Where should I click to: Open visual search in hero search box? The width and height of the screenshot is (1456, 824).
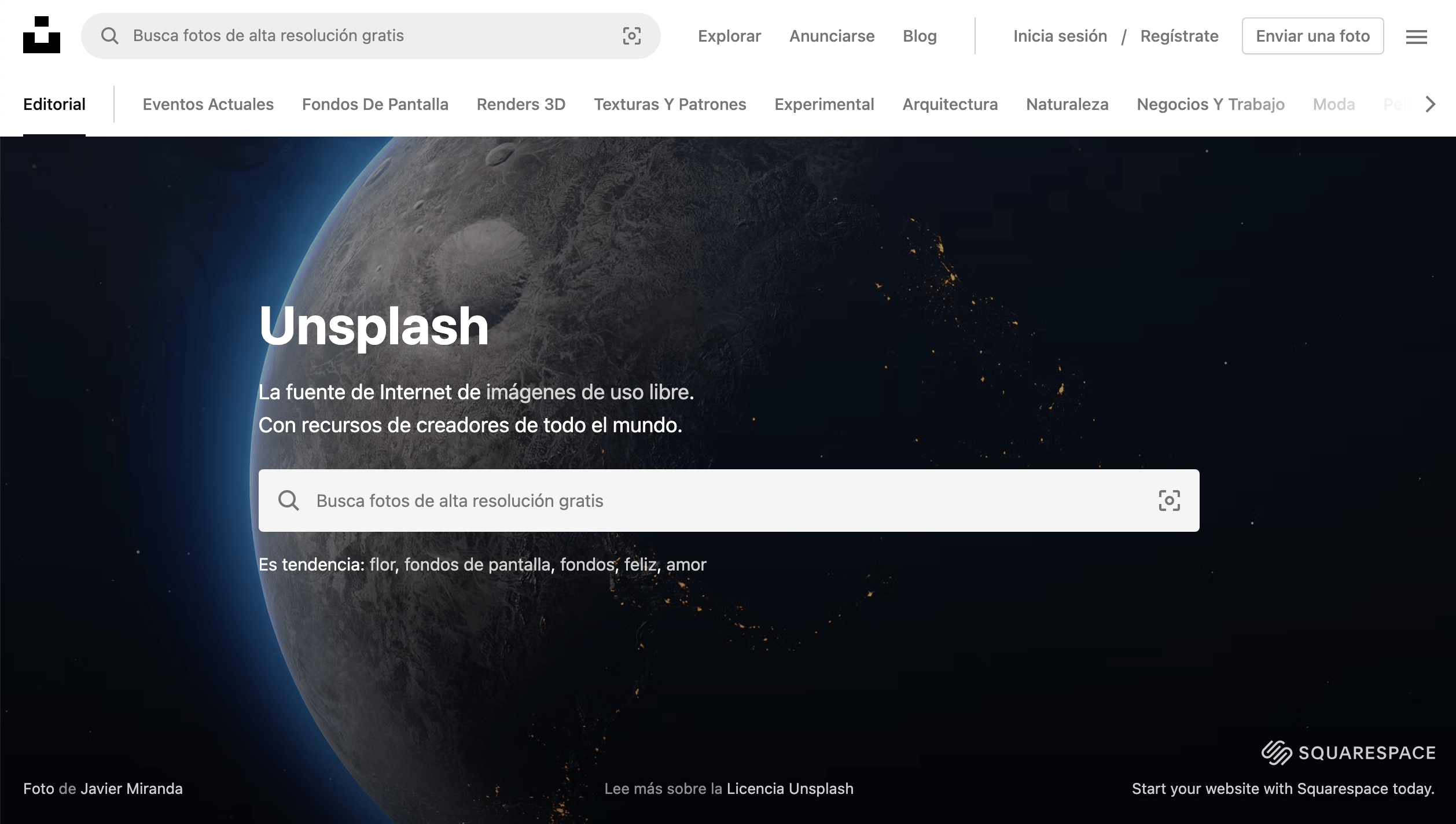point(1169,501)
